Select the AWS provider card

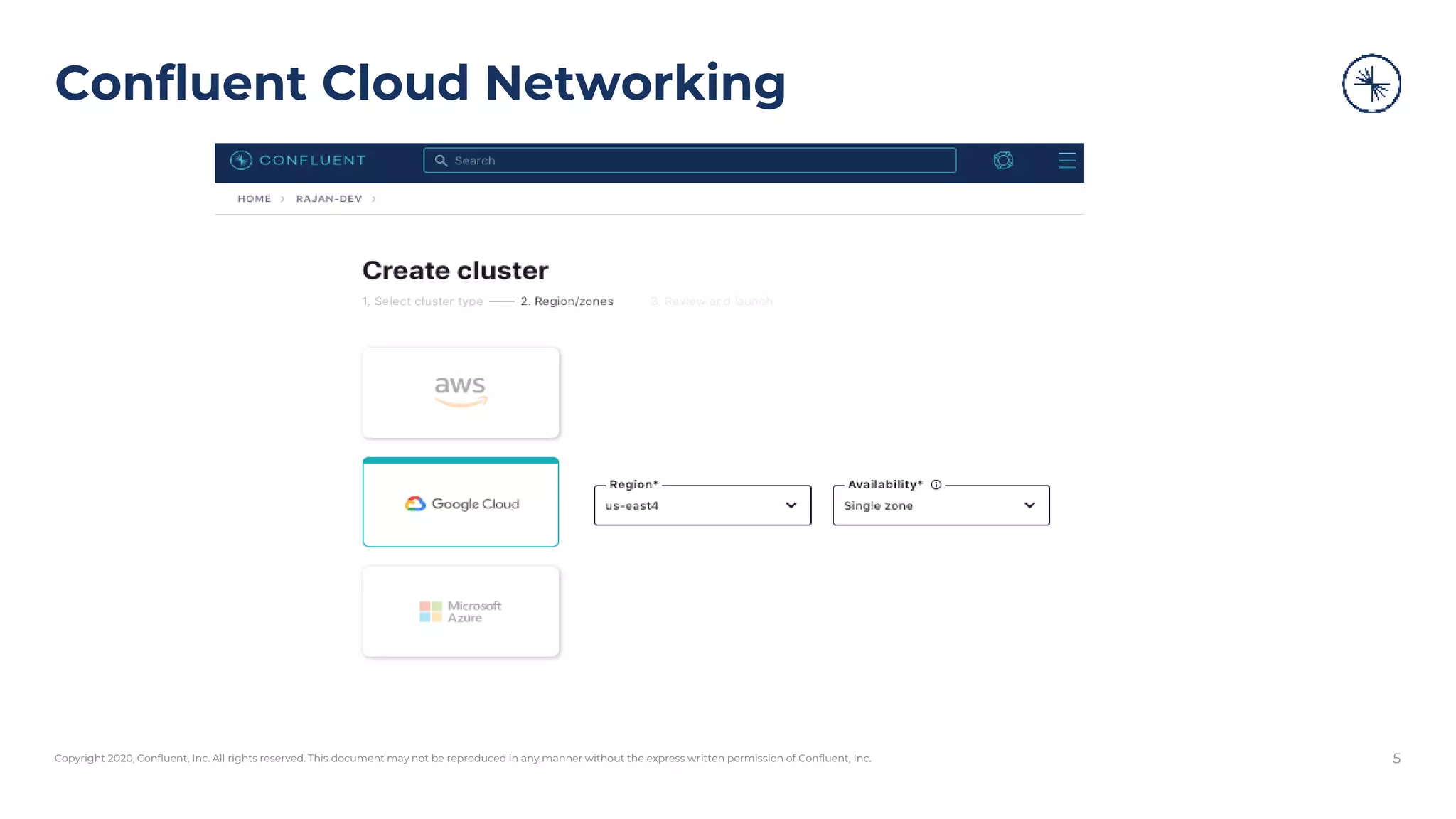point(461,392)
